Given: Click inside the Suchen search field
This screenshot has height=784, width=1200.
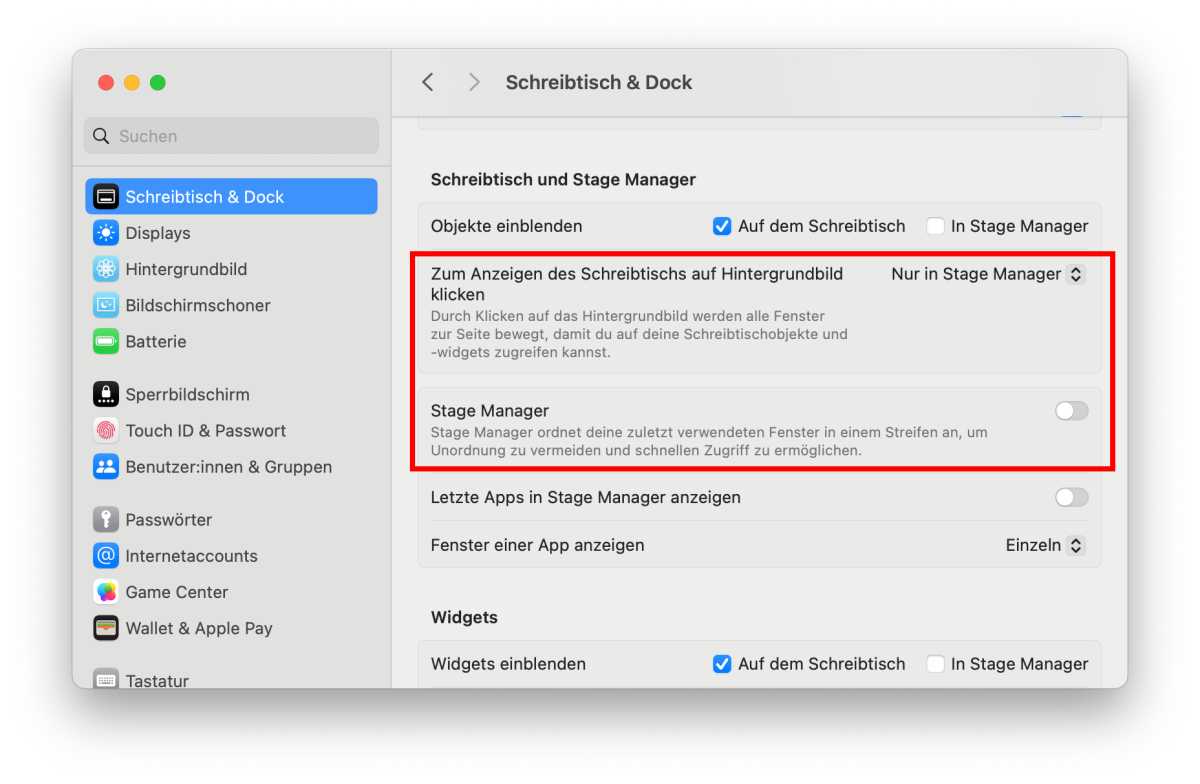Looking at the screenshot, I should coord(230,135).
